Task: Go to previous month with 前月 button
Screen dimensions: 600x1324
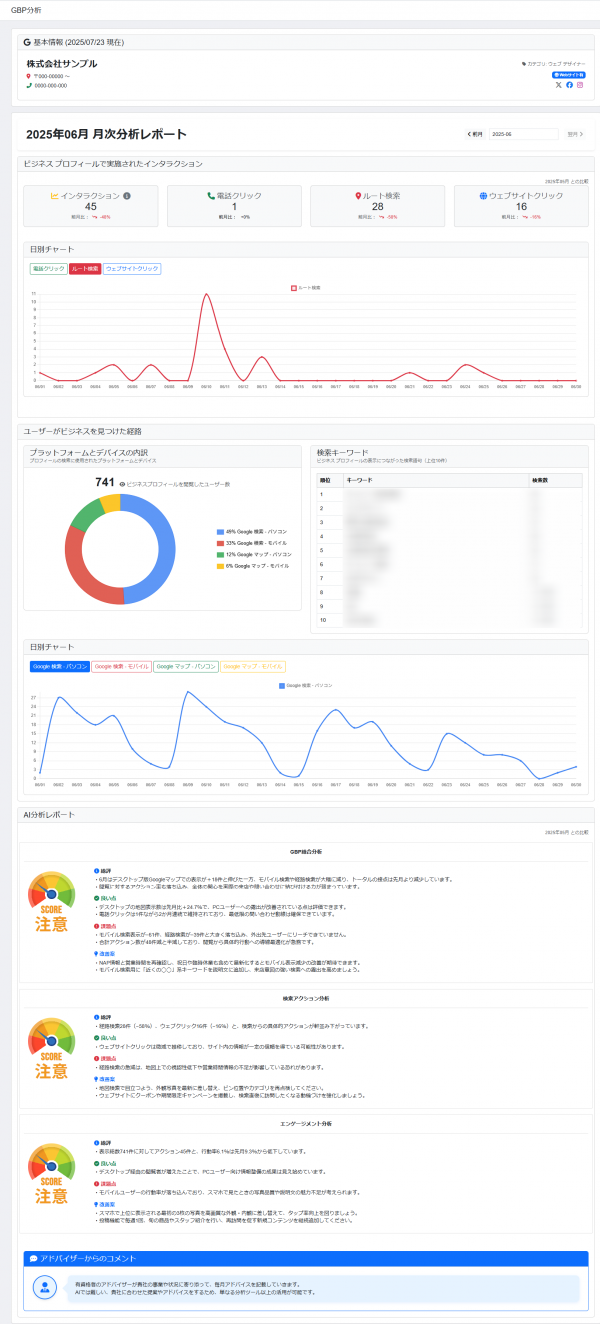Action: click(x=476, y=133)
